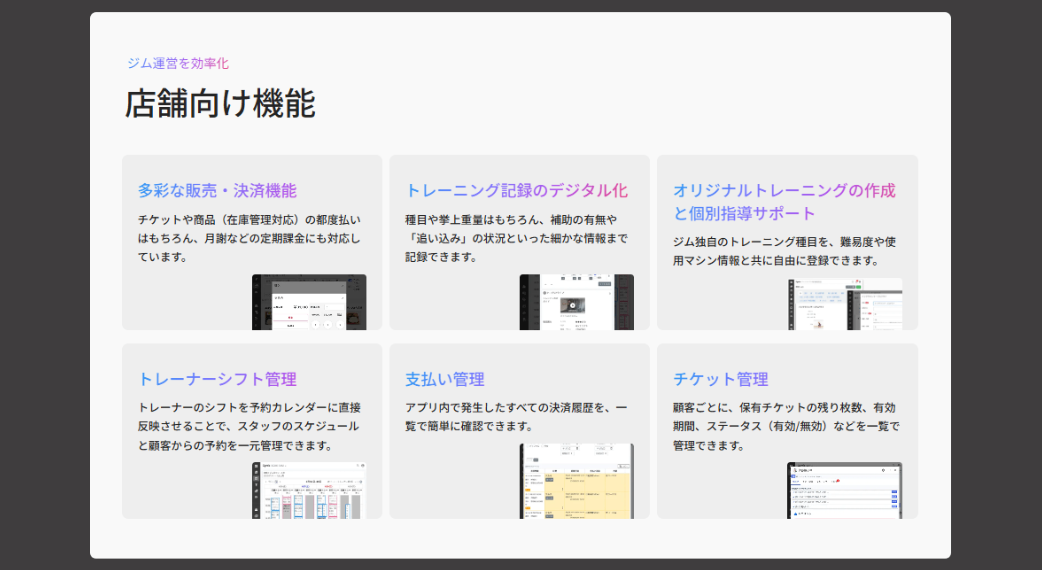Click description text starting 顧客ごとに

(x=785, y=427)
